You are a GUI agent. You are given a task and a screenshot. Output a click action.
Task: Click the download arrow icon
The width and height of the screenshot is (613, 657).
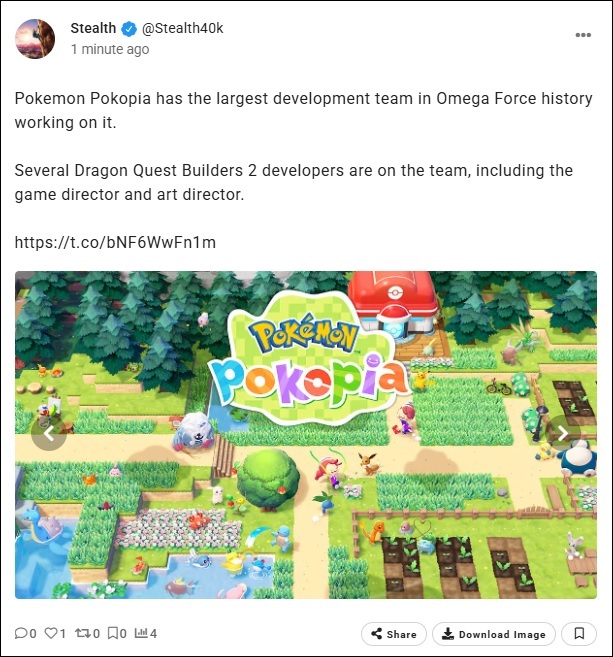tap(448, 634)
